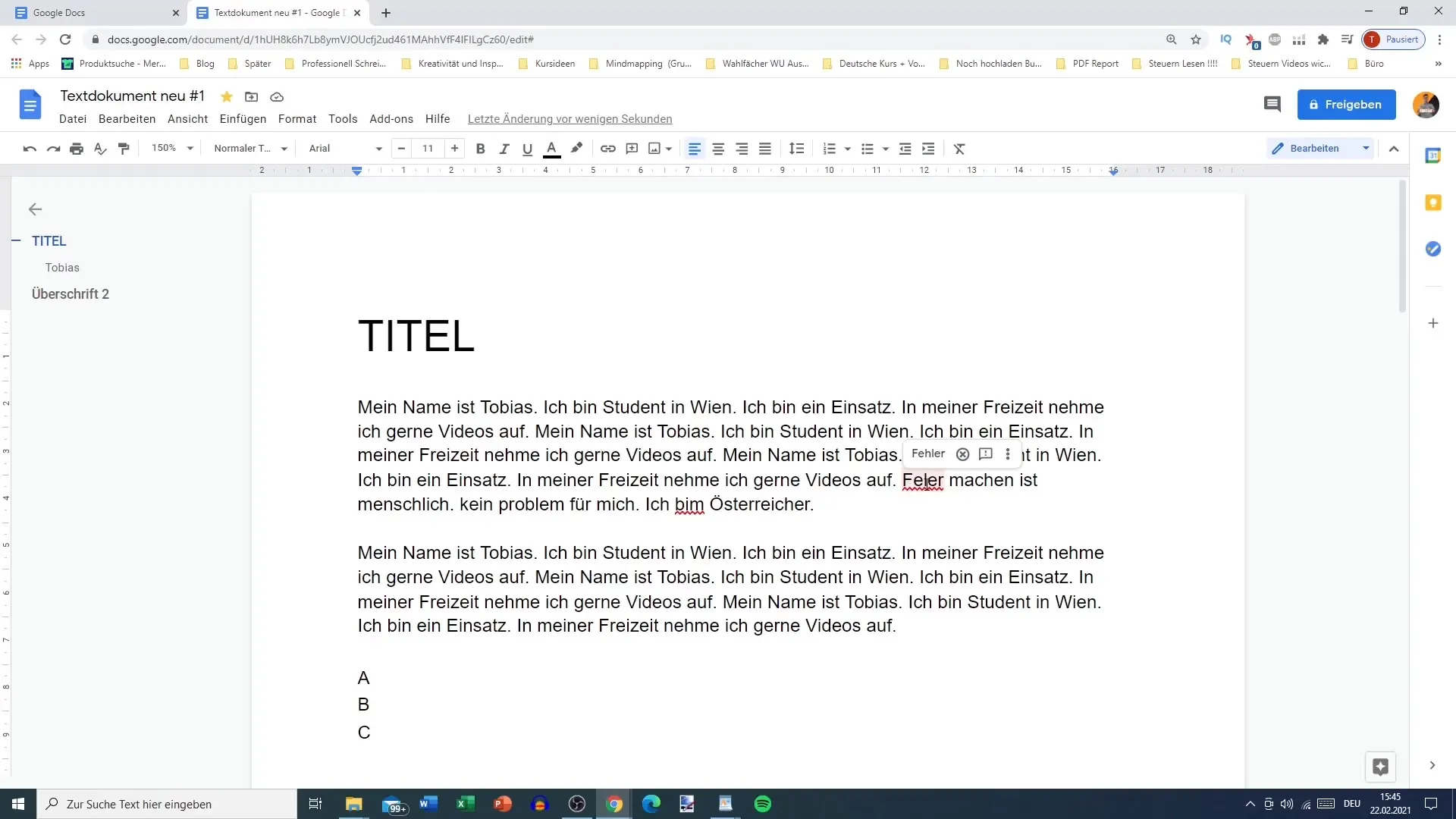
Task: Click the center align toggle
Action: tap(718, 148)
